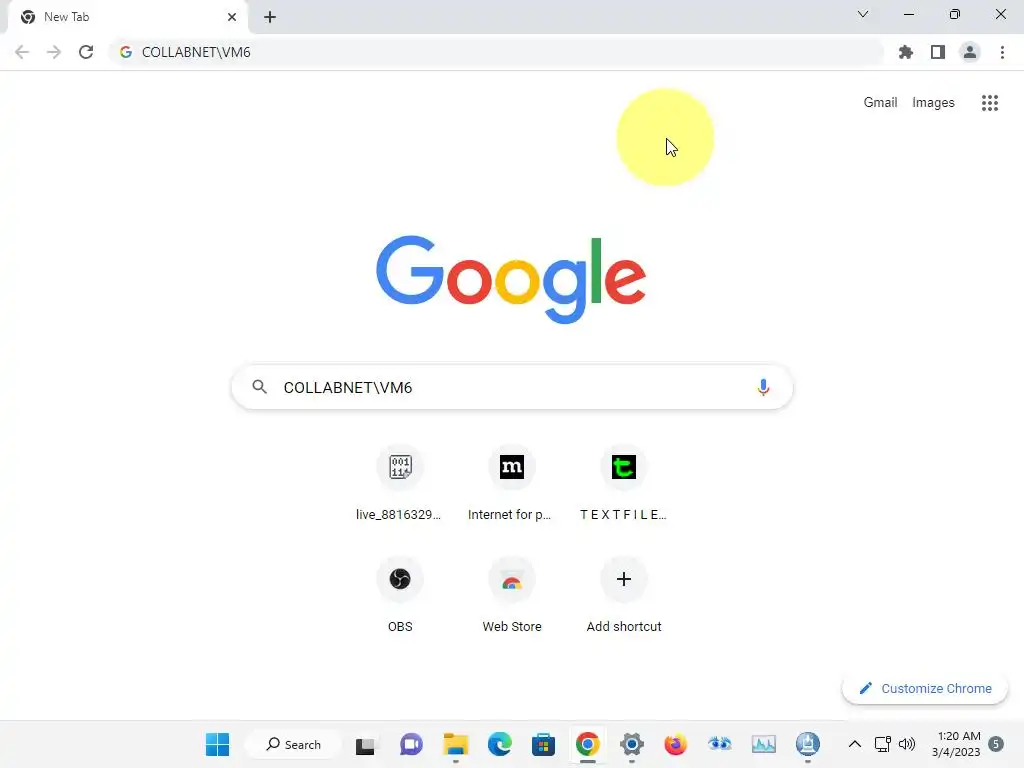
Task: Click the back navigation arrow
Action: coord(22,52)
